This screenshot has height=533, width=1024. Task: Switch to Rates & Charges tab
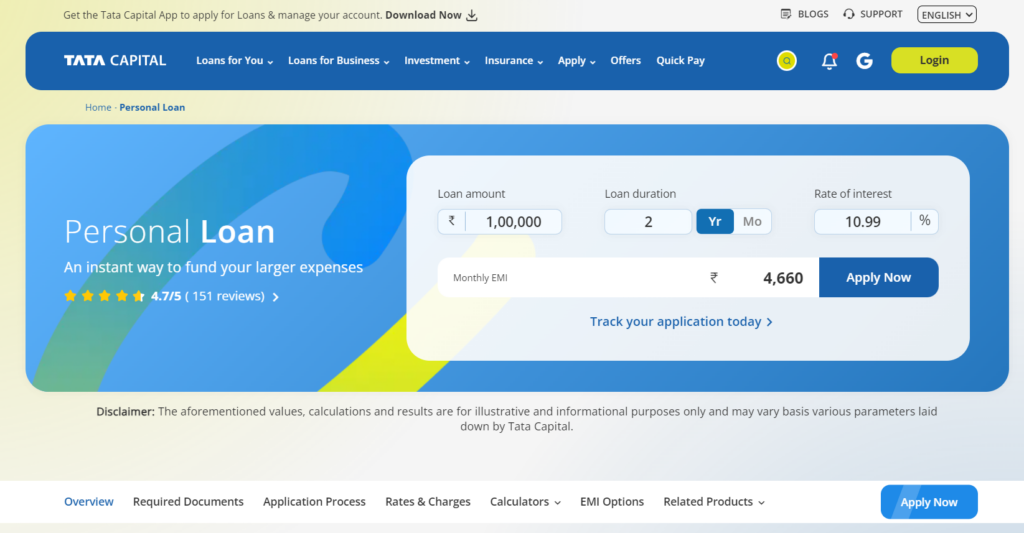click(x=428, y=502)
